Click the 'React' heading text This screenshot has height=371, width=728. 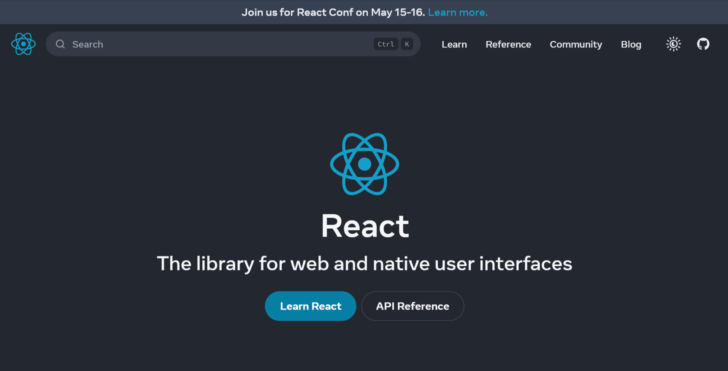pyautogui.click(x=365, y=226)
